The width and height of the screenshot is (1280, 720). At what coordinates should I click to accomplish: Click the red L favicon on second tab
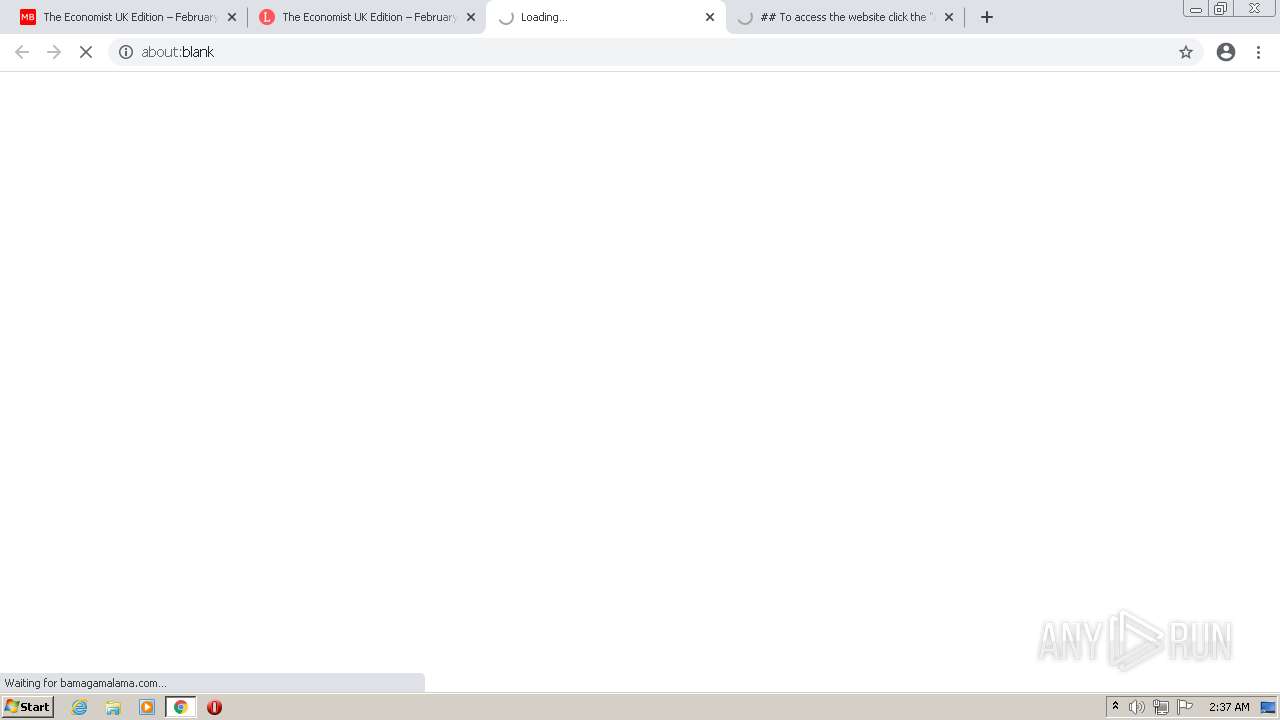(x=267, y=17)
